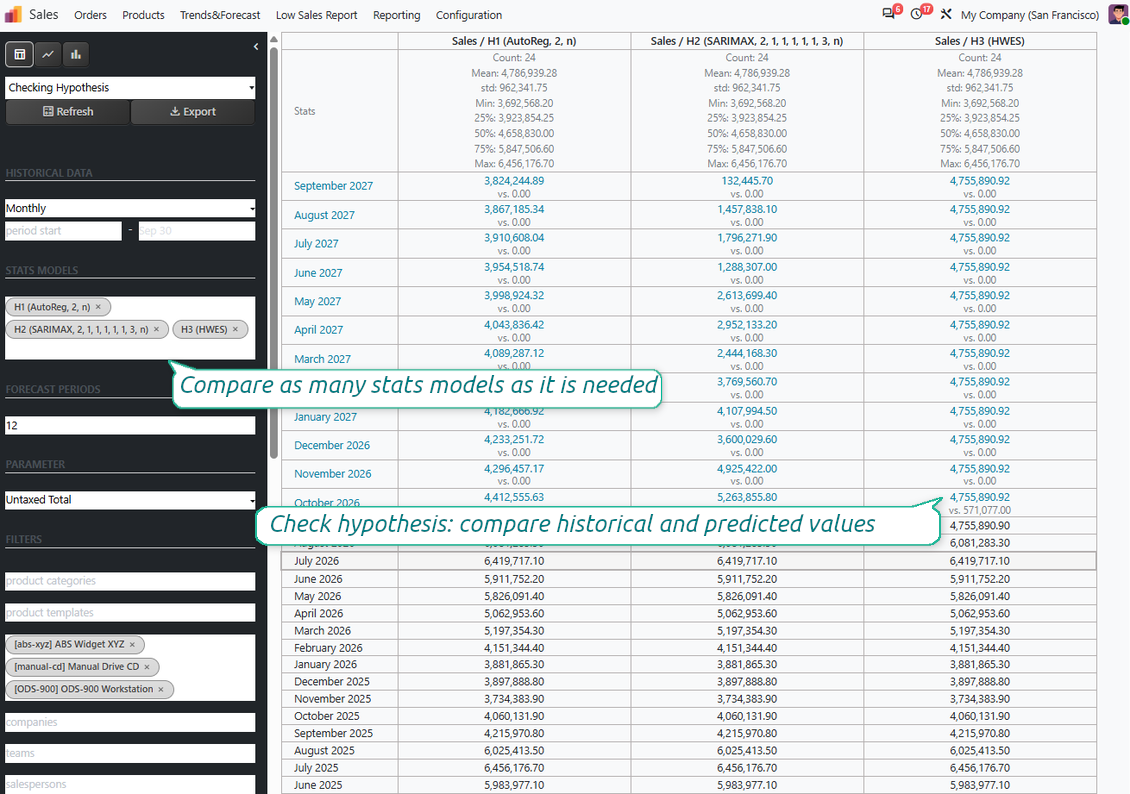Switch to table view icon
1130x794 pixels.
pyautogui.click(x=19, y=54)
